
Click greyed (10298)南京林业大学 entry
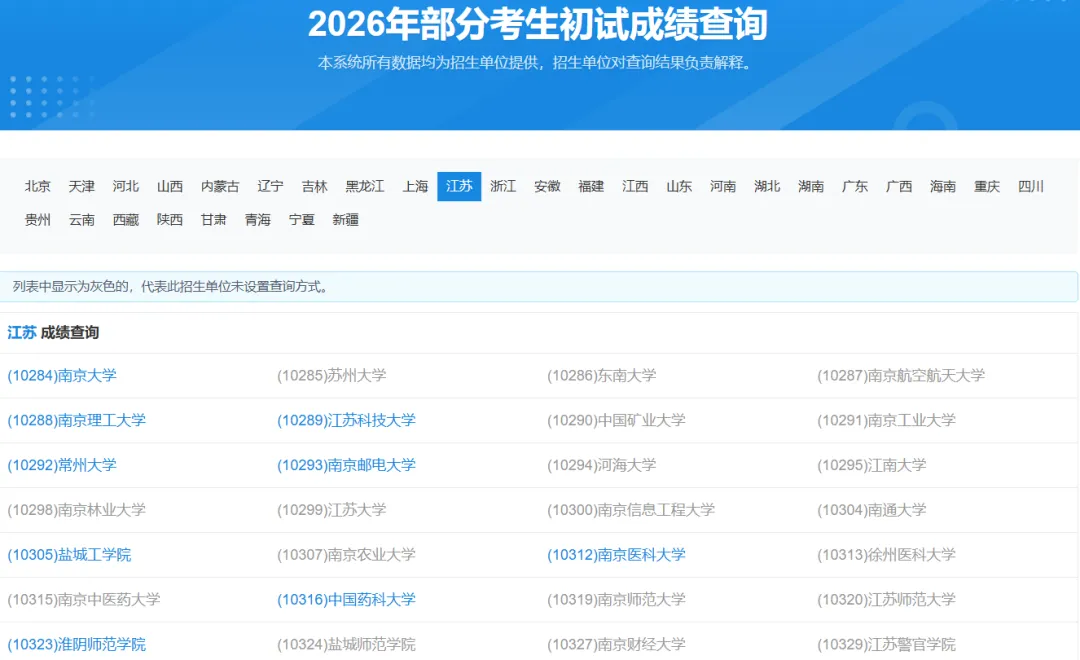point(76,510)
